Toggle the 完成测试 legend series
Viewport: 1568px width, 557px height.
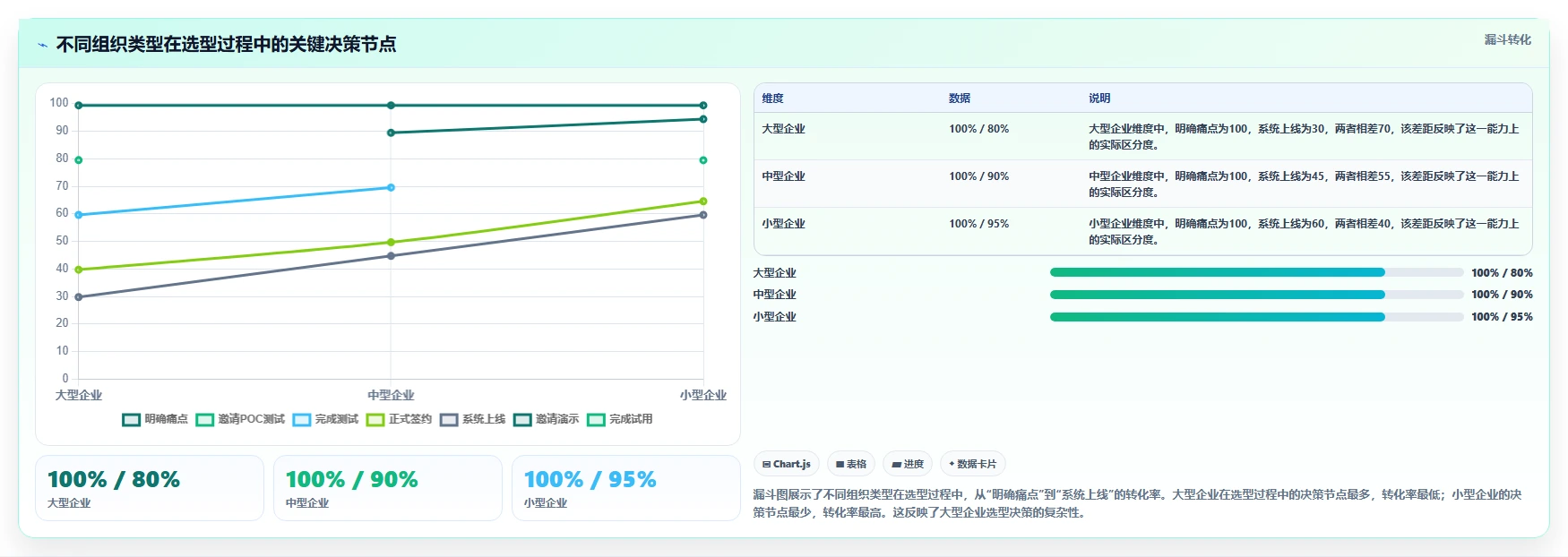(x=325, y=419)
